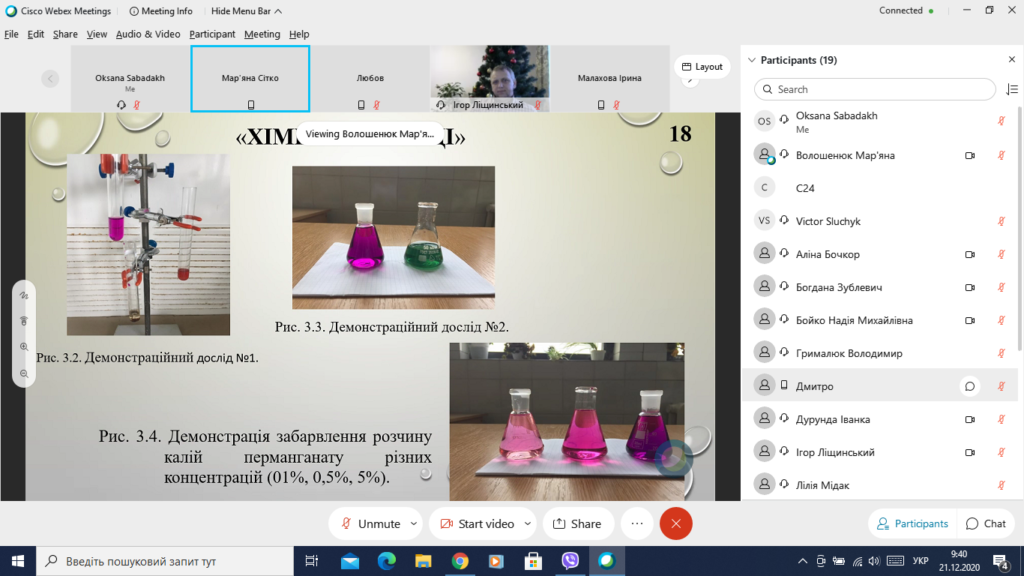Click the participant Search field
This screenshot has height=576, width=1024.
click(x=875, y=89)
